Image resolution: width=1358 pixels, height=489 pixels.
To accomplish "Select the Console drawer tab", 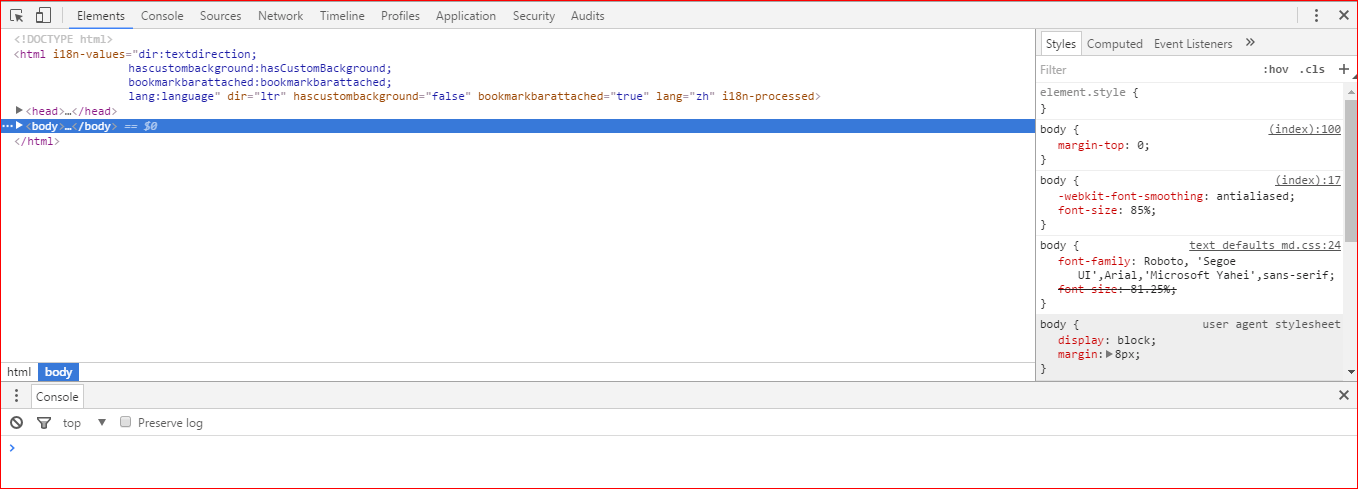I will tap(57, 396).
